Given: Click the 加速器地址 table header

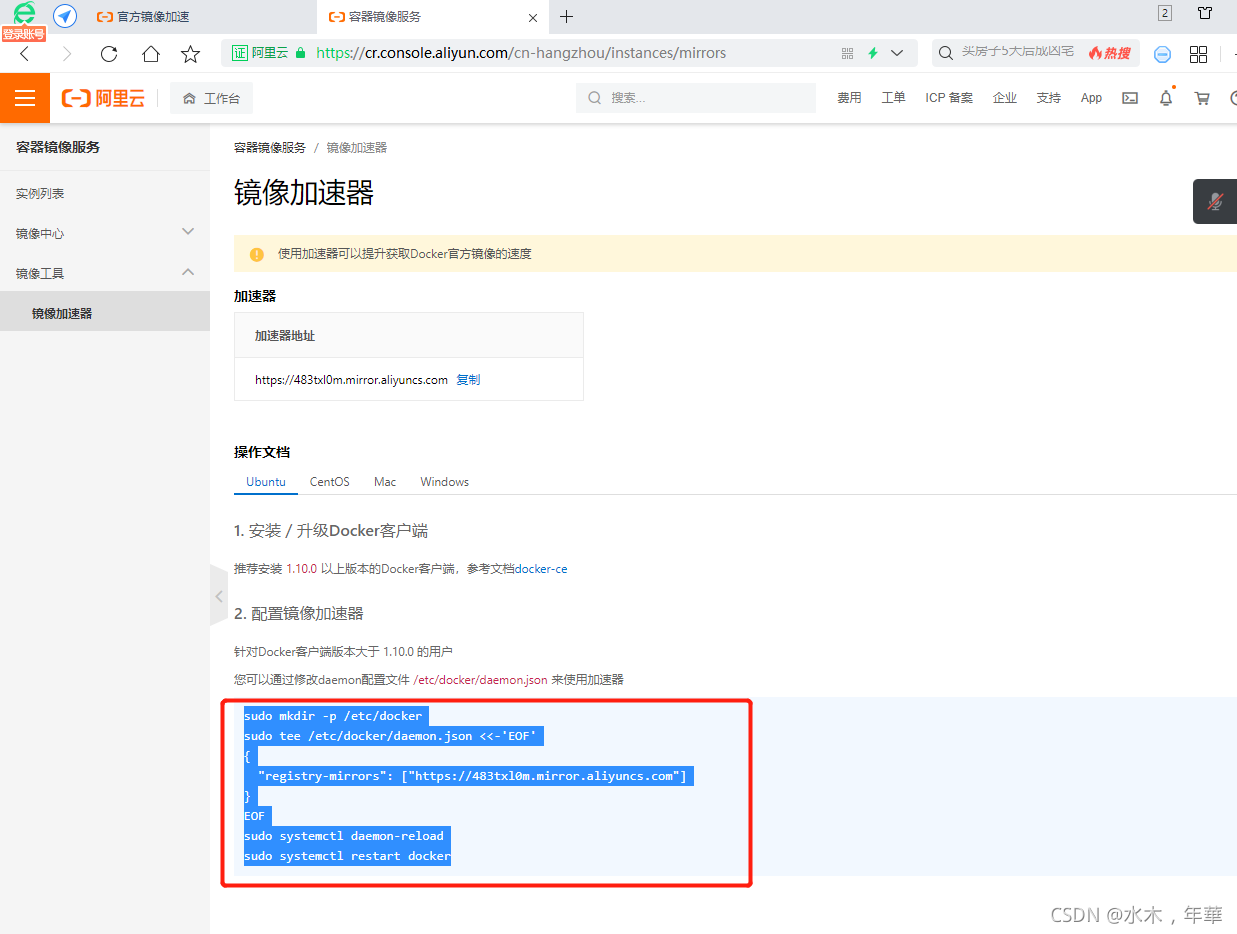Looking at the screenshot, I should click(285, 336).
